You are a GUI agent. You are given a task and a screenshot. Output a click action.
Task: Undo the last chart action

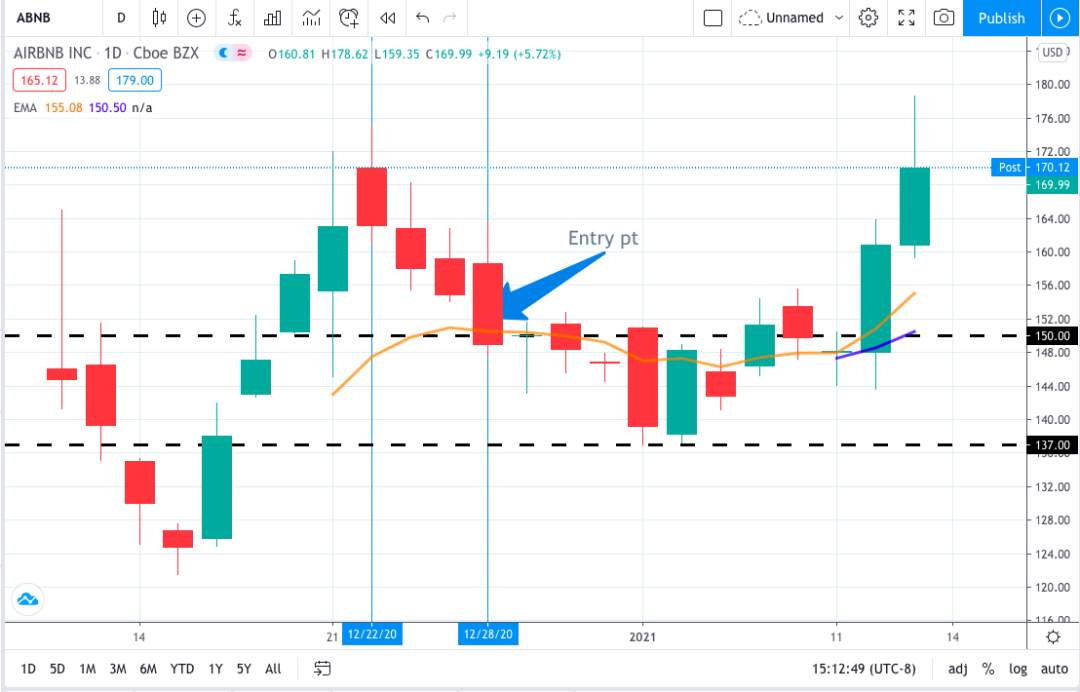(422, 18)
